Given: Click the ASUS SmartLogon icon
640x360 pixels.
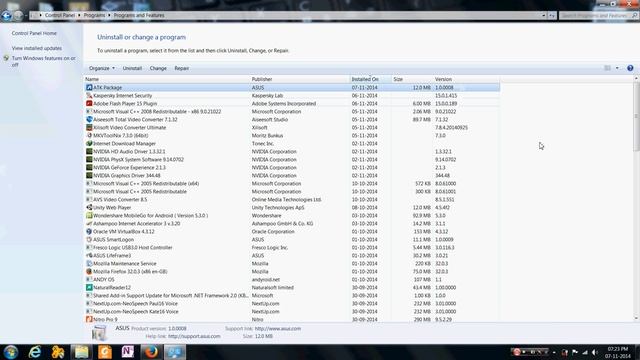Looking at the screenshot, I should 89,240.
